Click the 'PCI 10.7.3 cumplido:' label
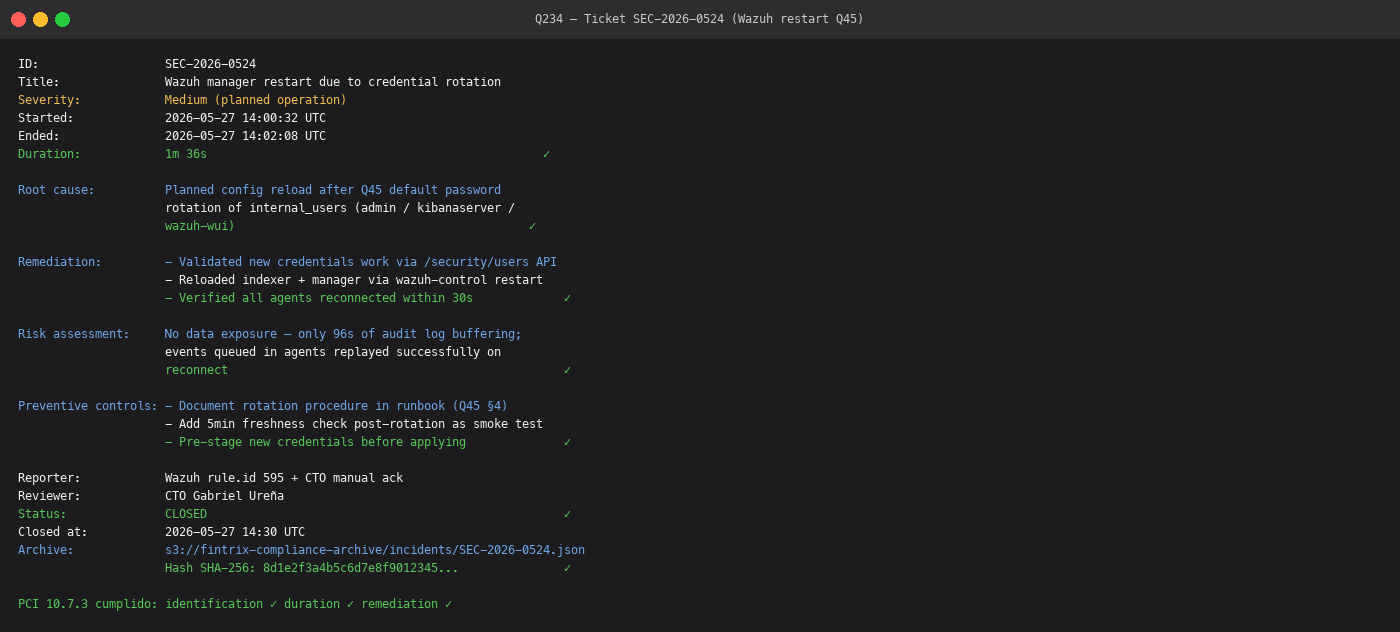 pyautogui.click(x=88, y=604)
